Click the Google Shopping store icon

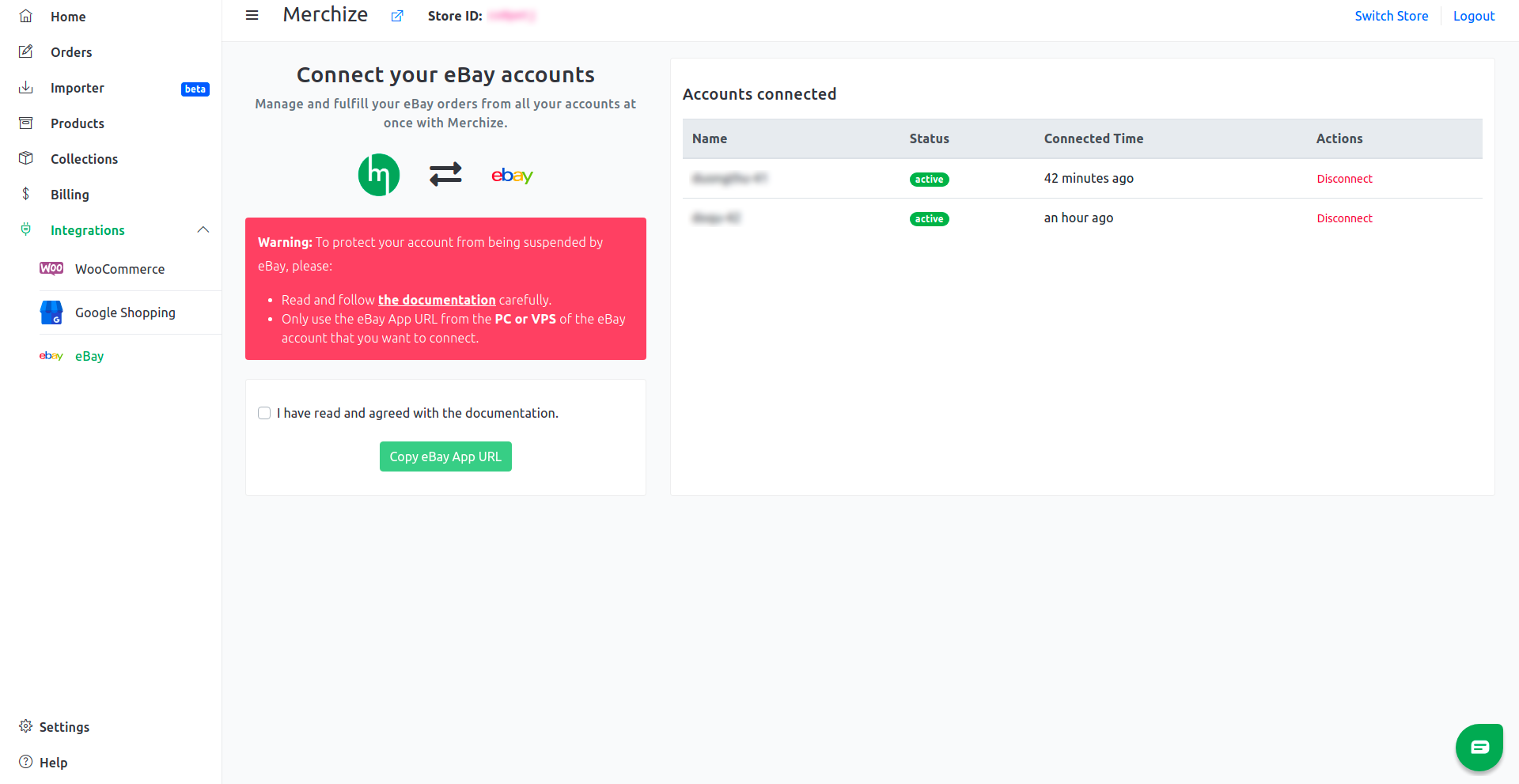51,312
